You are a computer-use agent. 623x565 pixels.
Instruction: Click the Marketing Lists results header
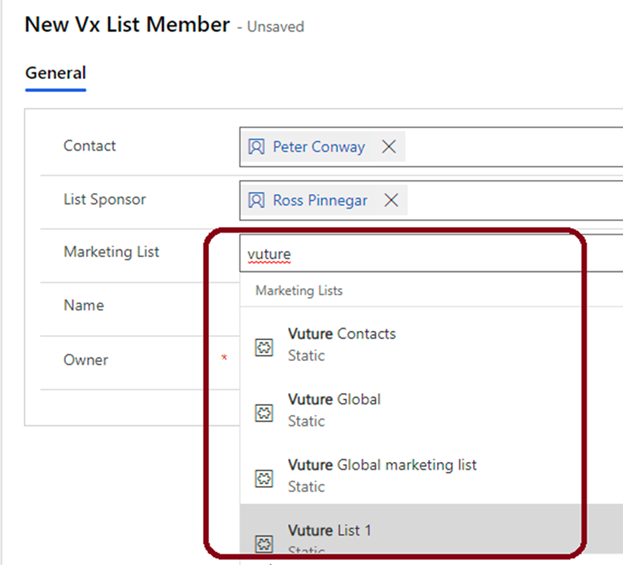[299, 290]
